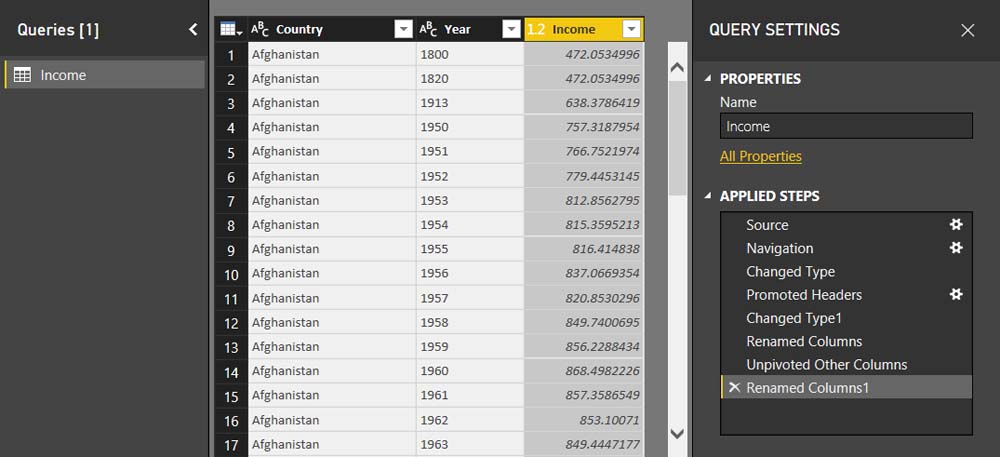The width and height of the screenshot is (1000, 457).
Task: Open the Country column filter dropdown
Action: click(403, 29)
